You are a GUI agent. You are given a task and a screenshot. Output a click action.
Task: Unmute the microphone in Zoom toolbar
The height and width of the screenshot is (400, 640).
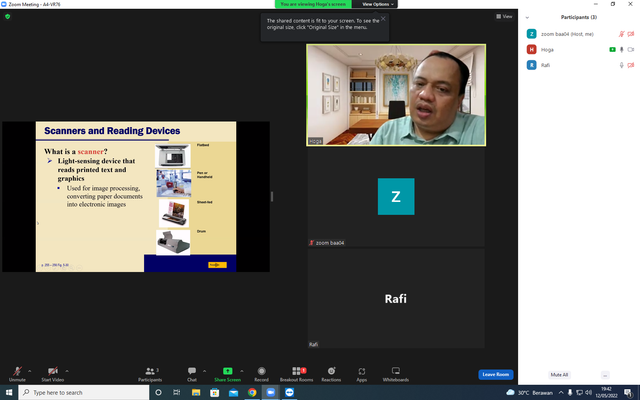17,374
